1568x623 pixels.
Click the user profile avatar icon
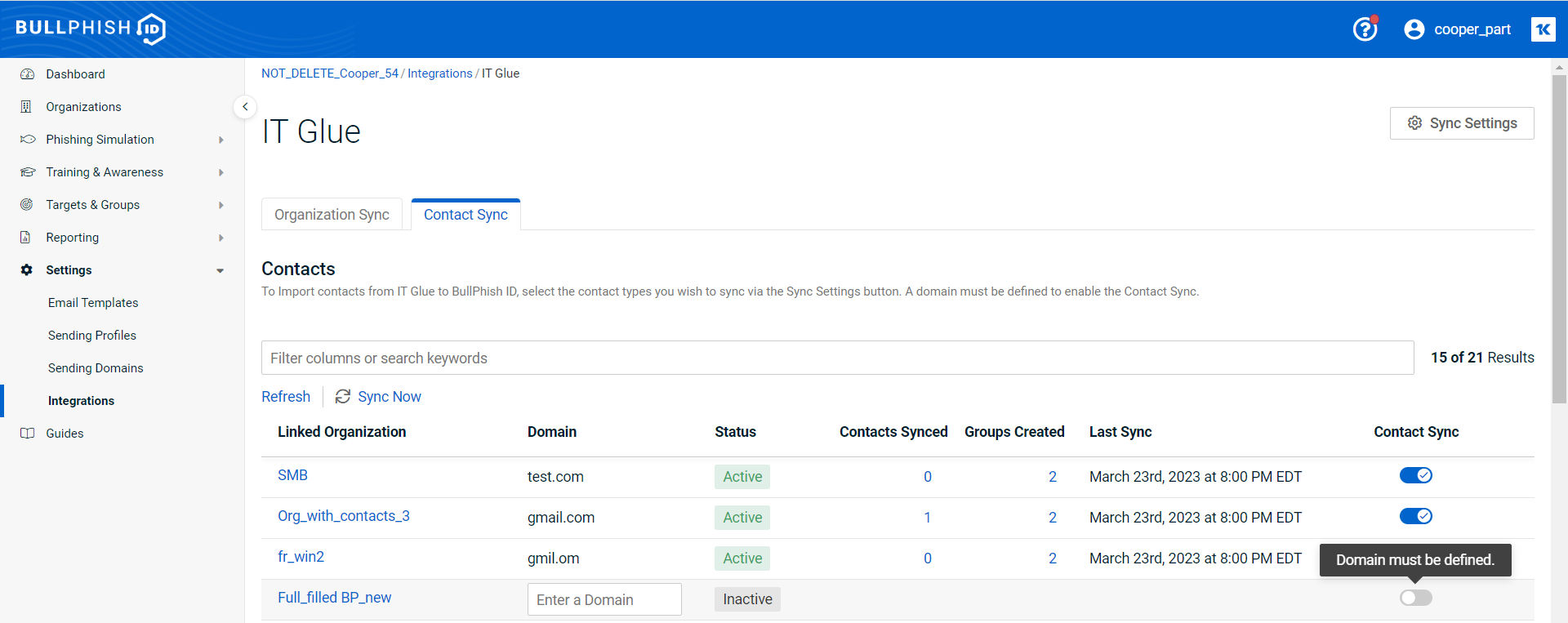[1414, 29]
